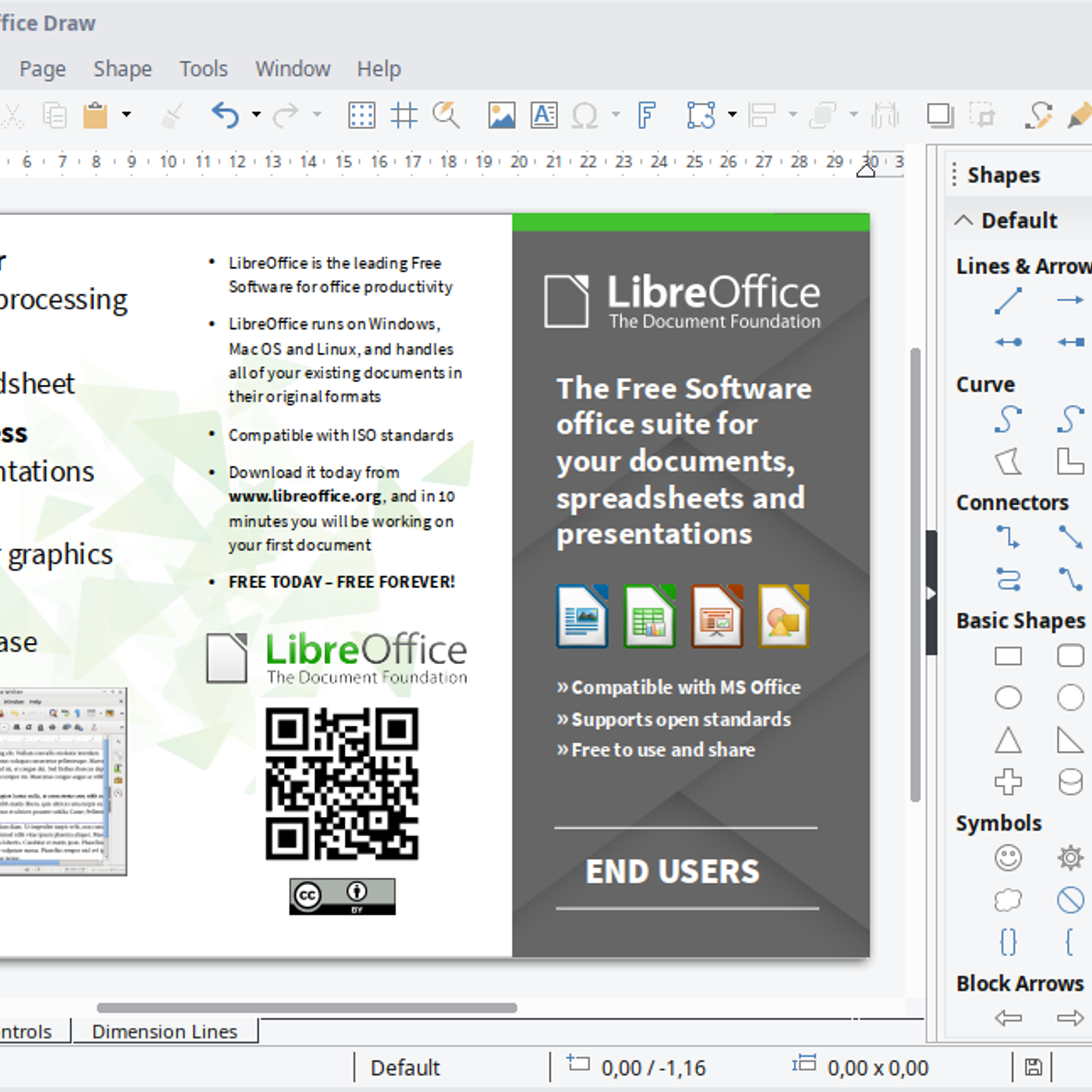Open the Shape menu
This screenshot has width=1092, height=1092.
123,69
